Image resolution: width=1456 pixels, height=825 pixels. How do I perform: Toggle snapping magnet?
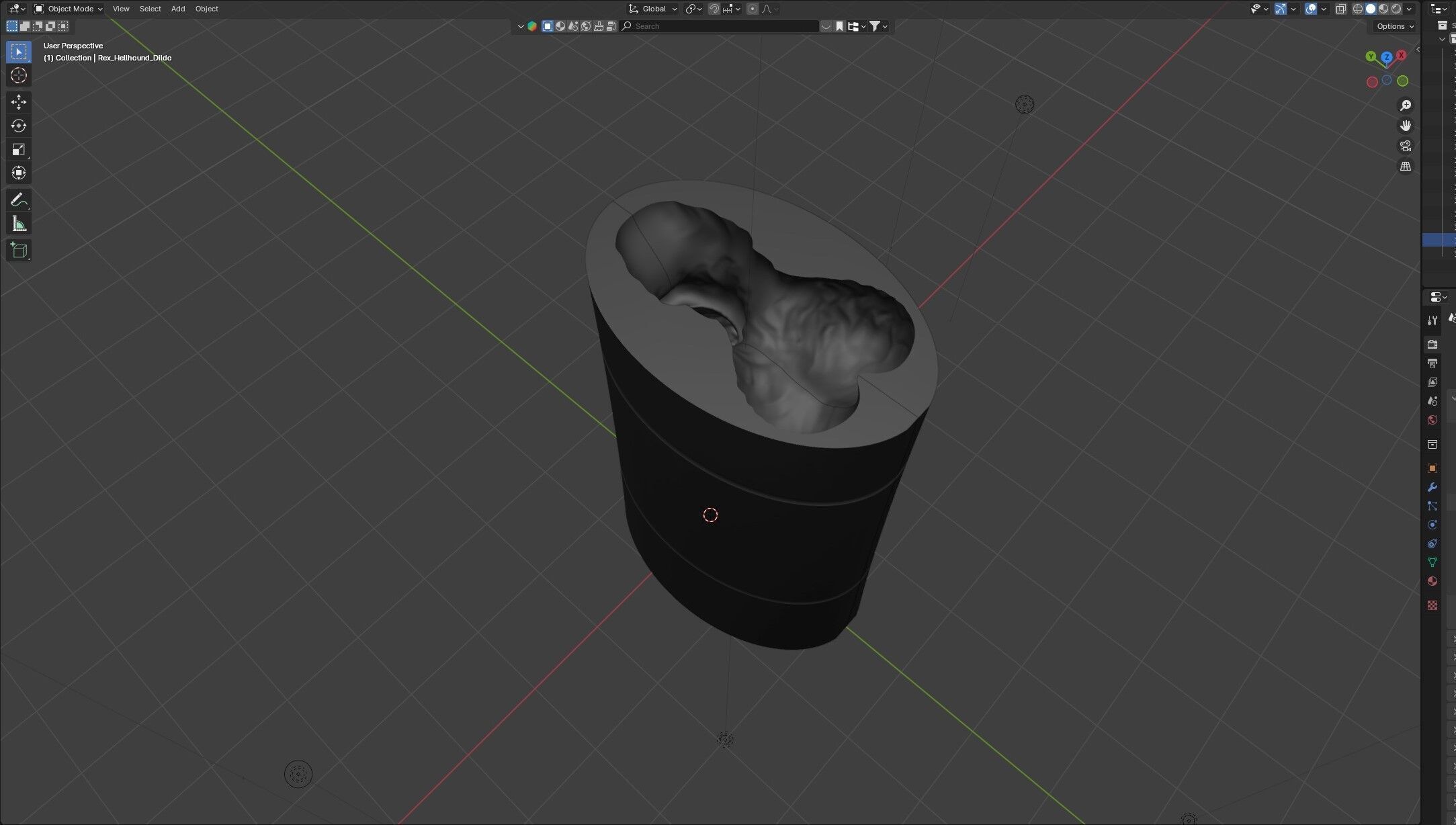[714, 9]
